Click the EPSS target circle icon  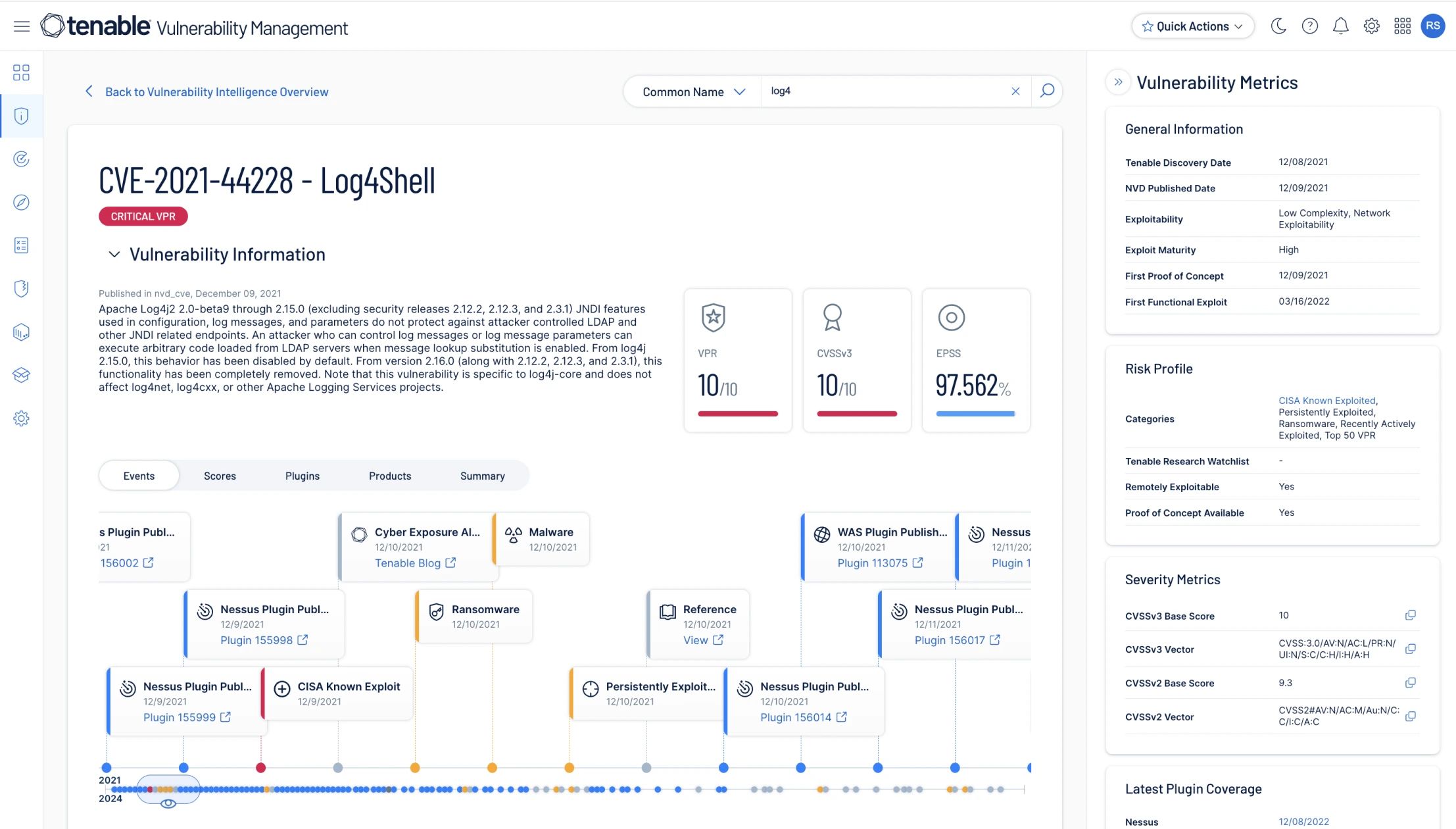point(951,318)
